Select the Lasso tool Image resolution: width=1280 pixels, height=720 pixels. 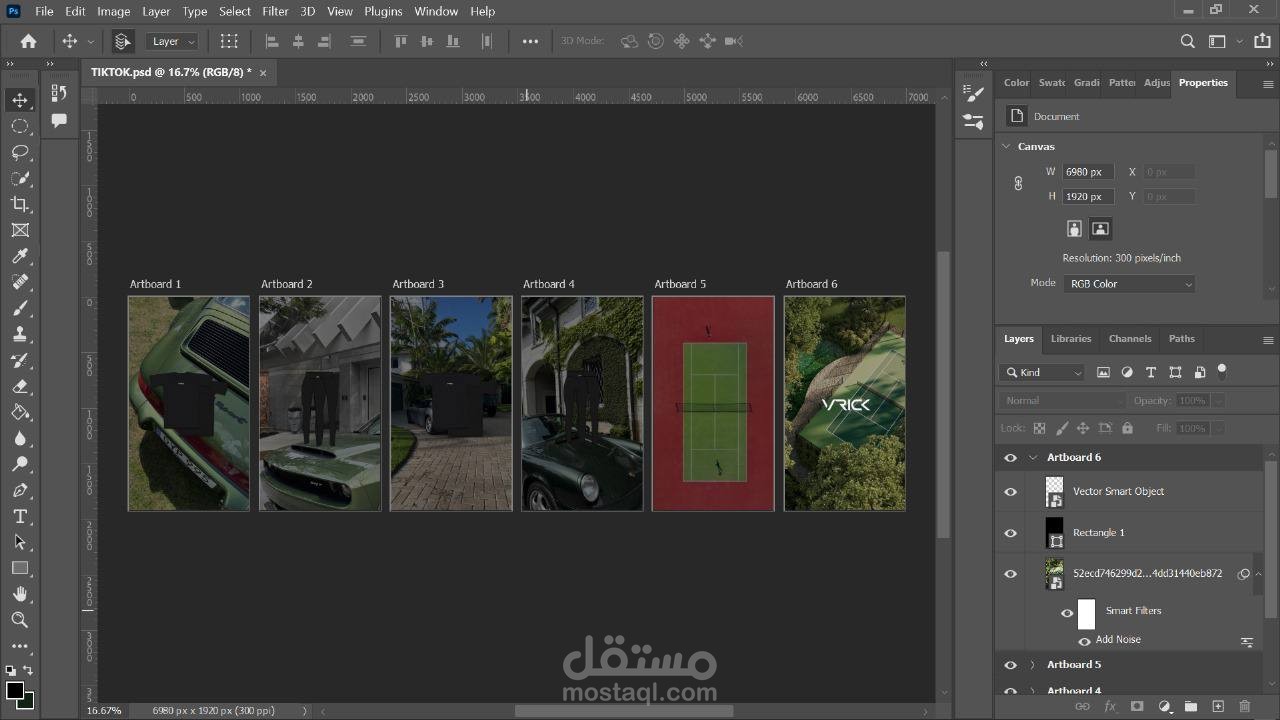(x=19, y=152)
